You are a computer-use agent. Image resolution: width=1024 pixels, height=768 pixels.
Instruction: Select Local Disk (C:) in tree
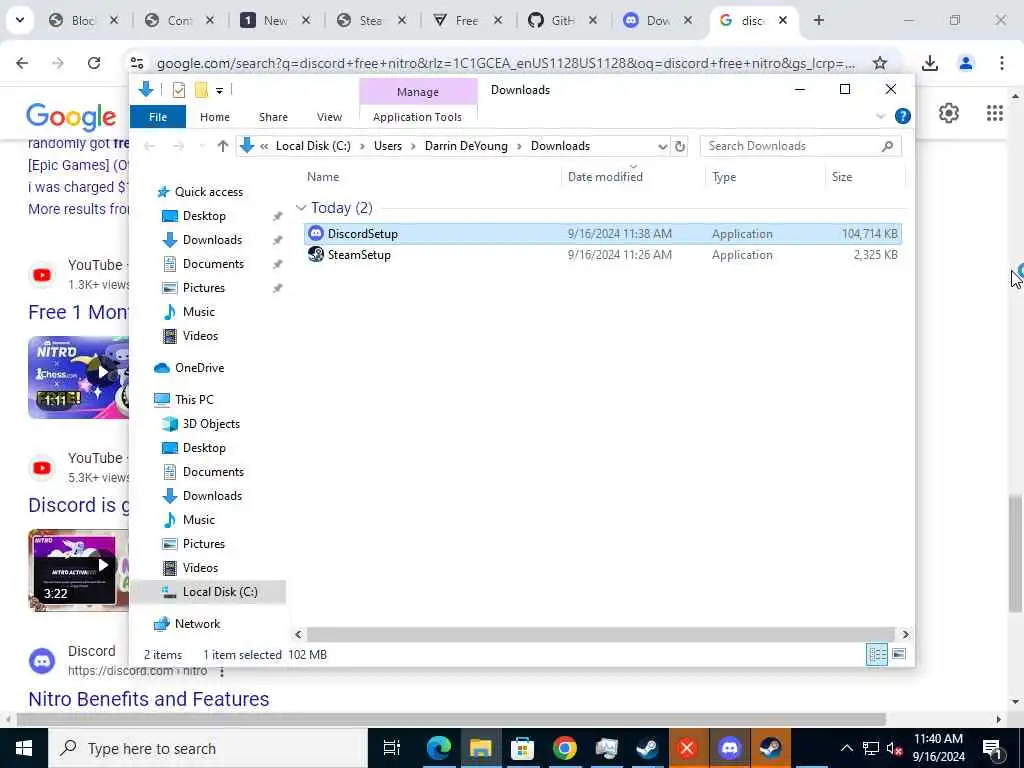click(220, 592)
